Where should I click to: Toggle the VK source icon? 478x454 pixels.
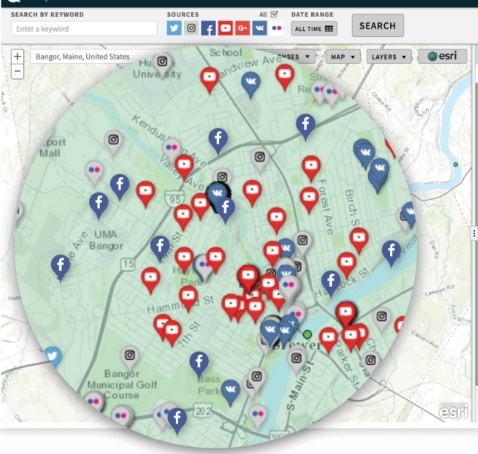[260, 28]
